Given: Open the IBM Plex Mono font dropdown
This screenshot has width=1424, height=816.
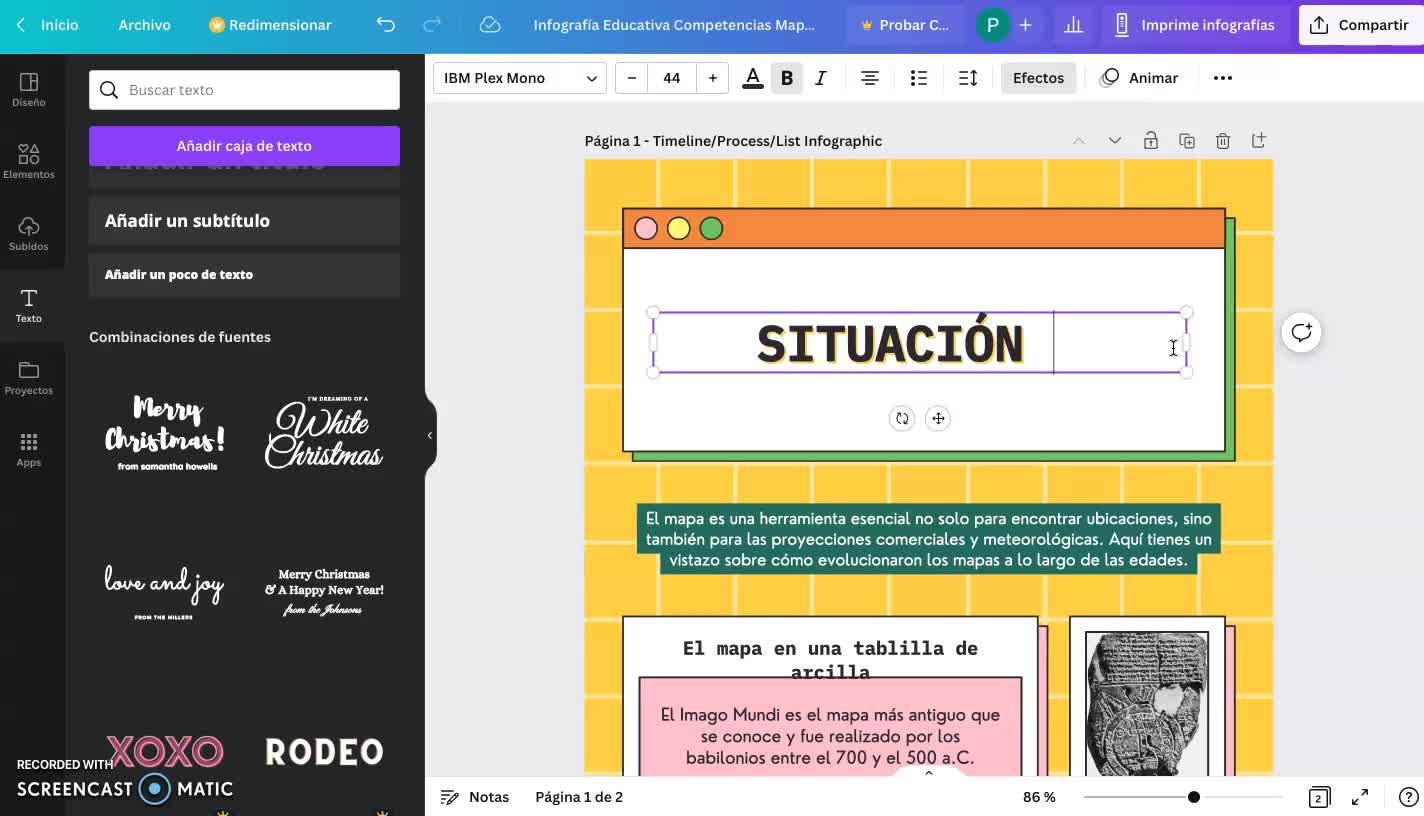Looking at the screenshot, I should pos(520,78).
